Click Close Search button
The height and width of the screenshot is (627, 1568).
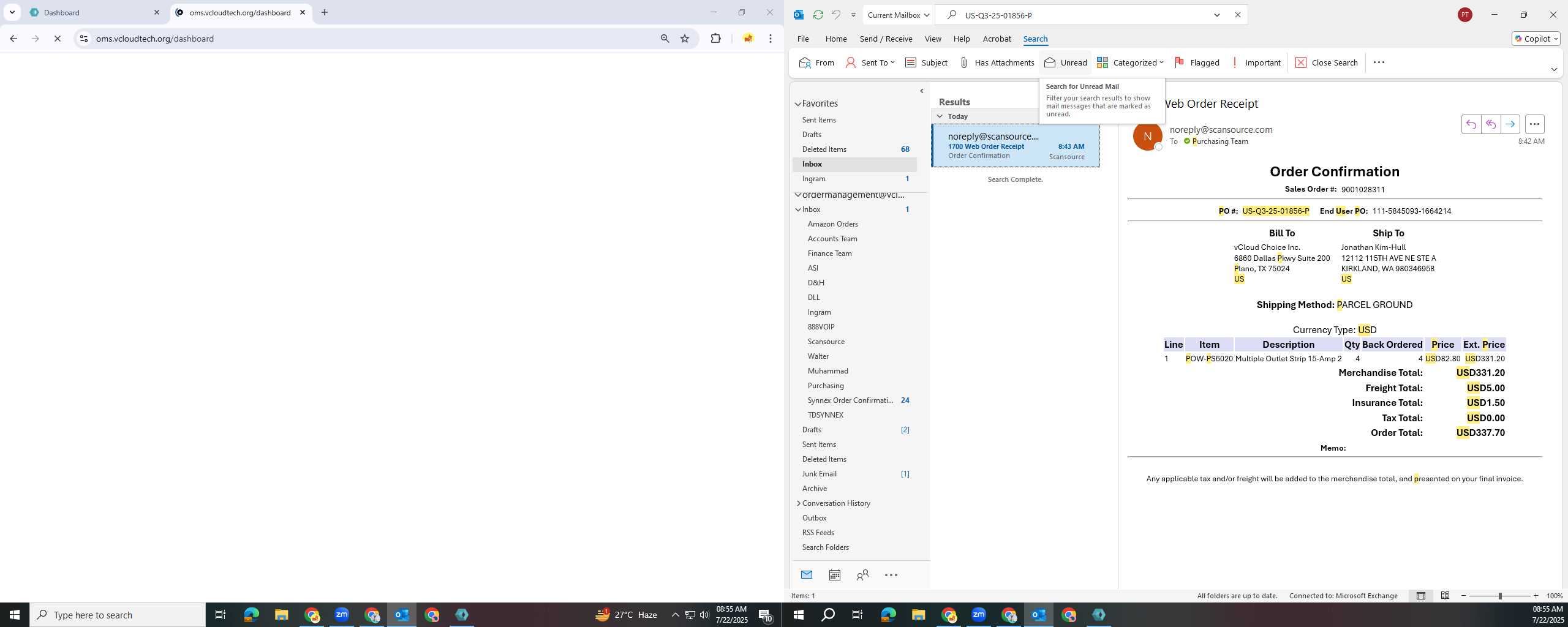(x=1327, y=62)
